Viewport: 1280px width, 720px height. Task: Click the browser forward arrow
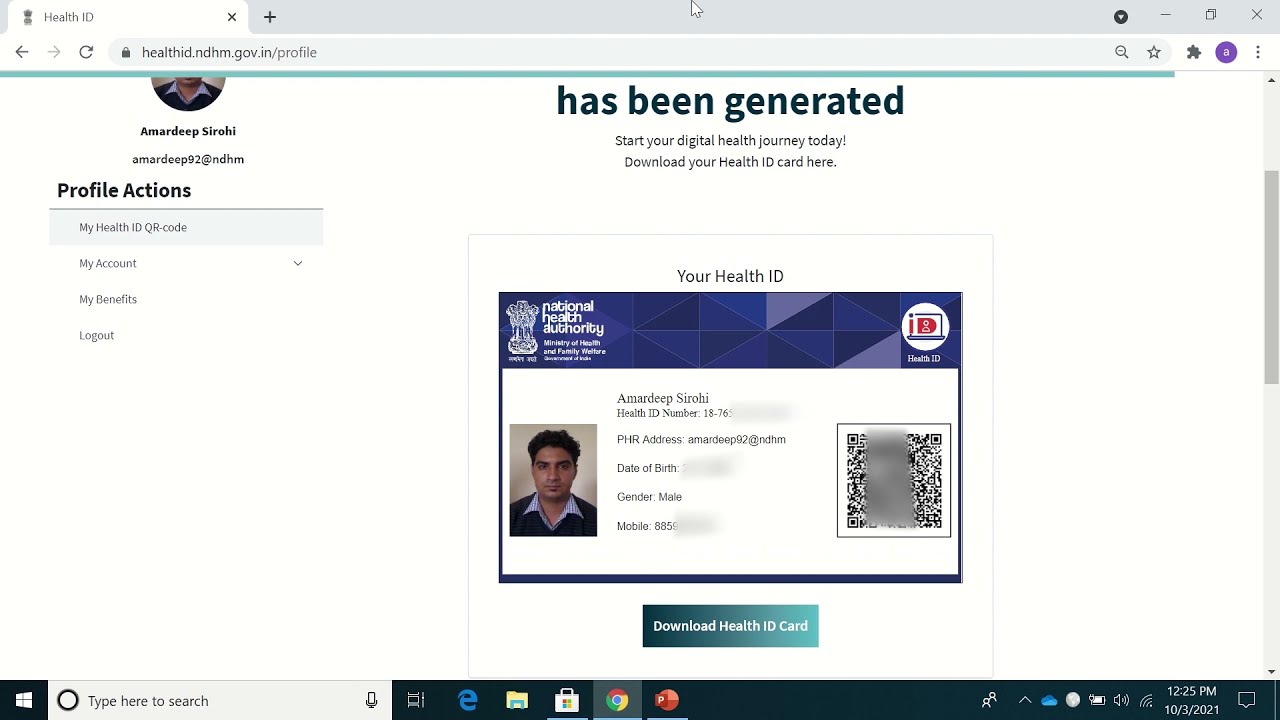coord(54,52)
